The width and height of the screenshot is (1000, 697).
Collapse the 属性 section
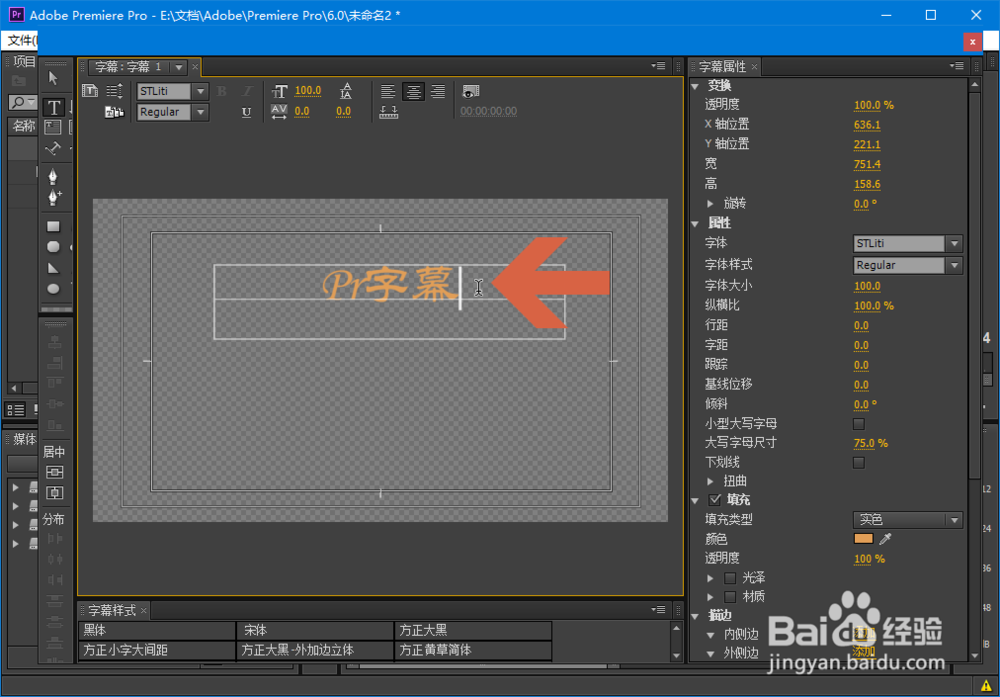[696, 223]
